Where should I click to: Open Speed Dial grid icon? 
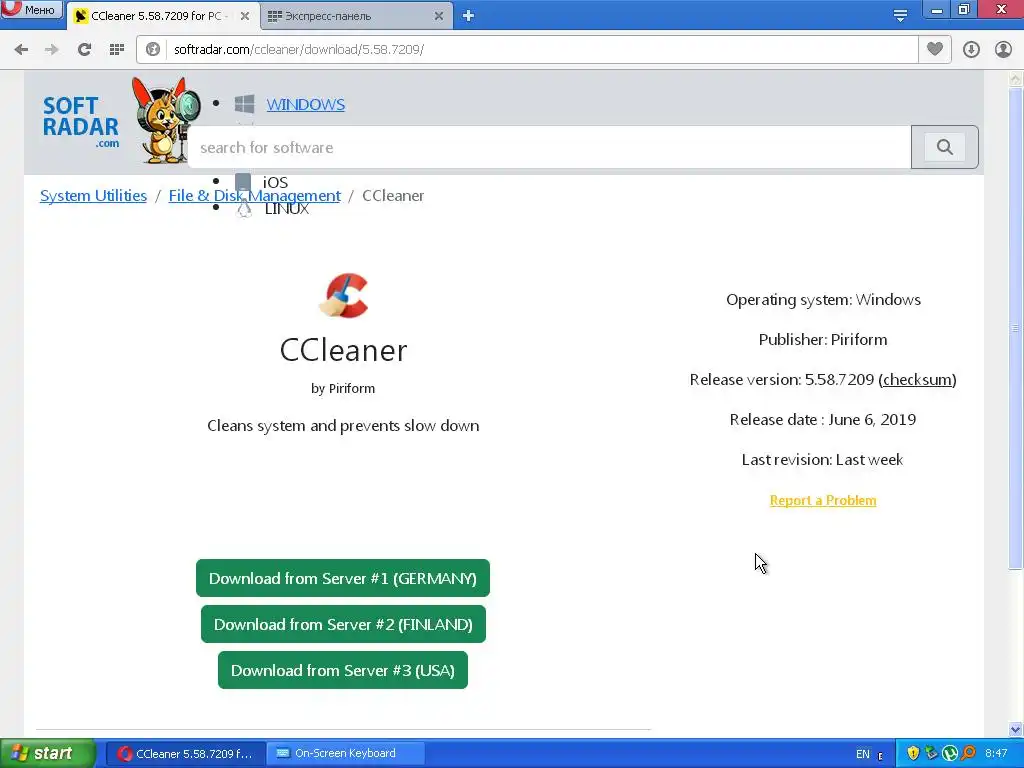(x=117, y=50)
